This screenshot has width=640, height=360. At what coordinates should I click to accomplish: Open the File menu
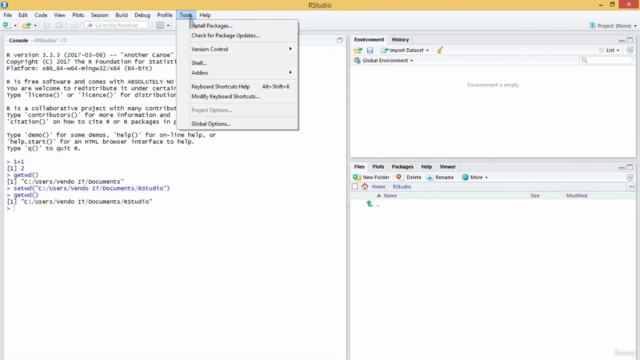[x=8, y=15]
